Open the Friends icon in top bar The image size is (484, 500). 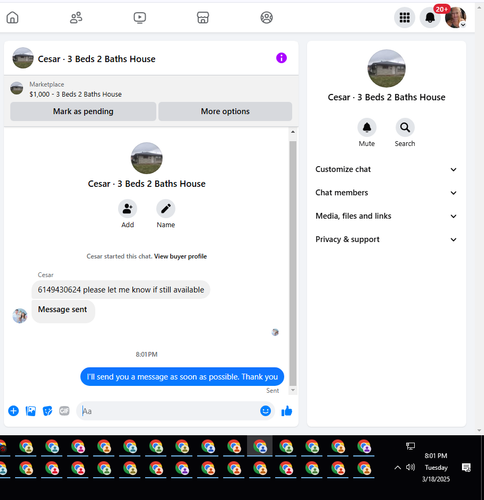click(x=76, y=17)
